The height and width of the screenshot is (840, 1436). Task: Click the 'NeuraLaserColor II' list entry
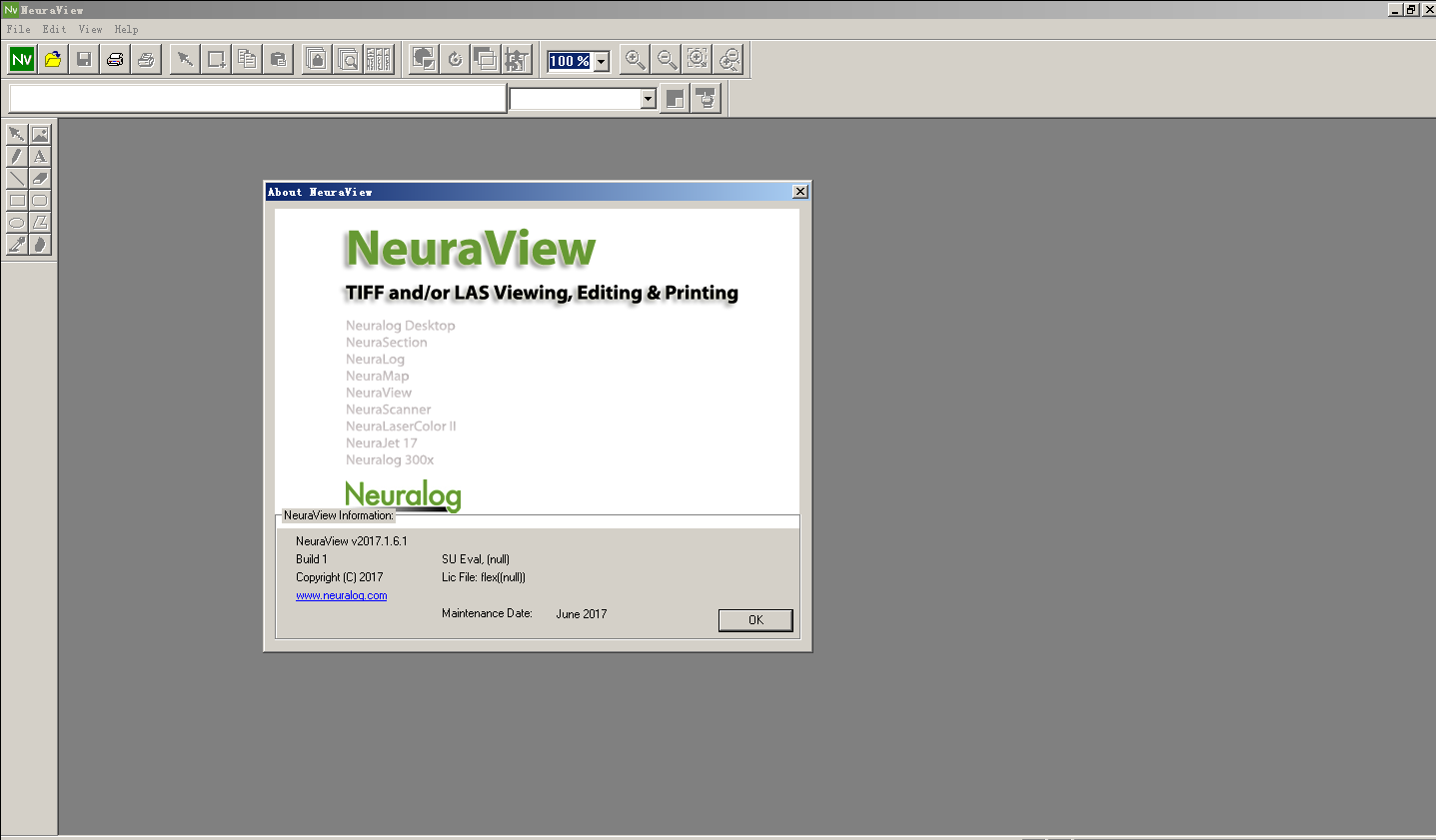pyautogui.click(x=401, y=426)
